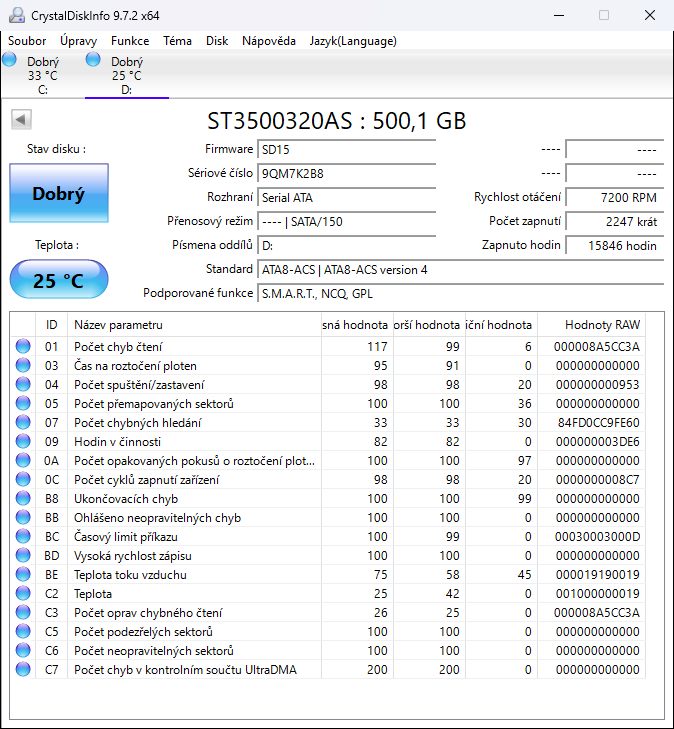
Task: Click the previous disk arrow button
Action: click(21, 119)
